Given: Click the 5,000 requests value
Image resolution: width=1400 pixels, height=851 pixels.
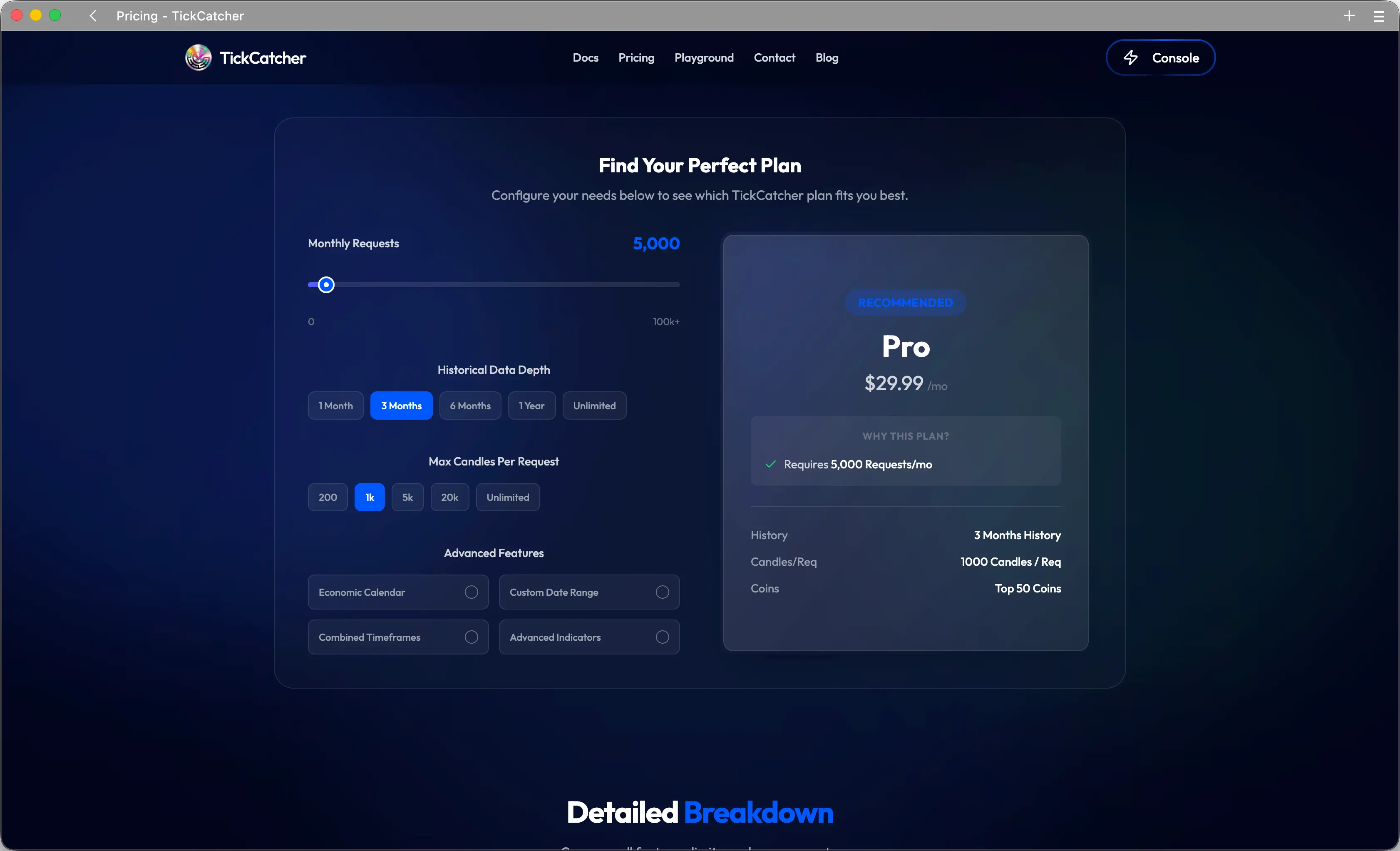Looking at the screenshot, I should [656, 243].
